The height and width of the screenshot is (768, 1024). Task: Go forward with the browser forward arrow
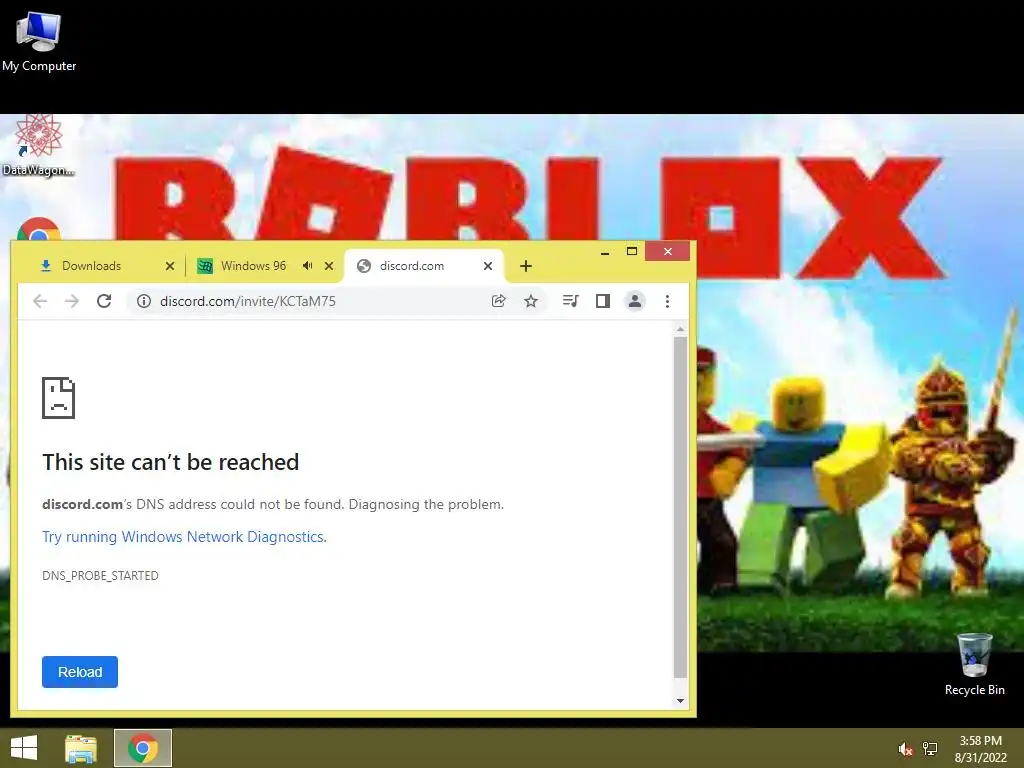pos(72,301)
